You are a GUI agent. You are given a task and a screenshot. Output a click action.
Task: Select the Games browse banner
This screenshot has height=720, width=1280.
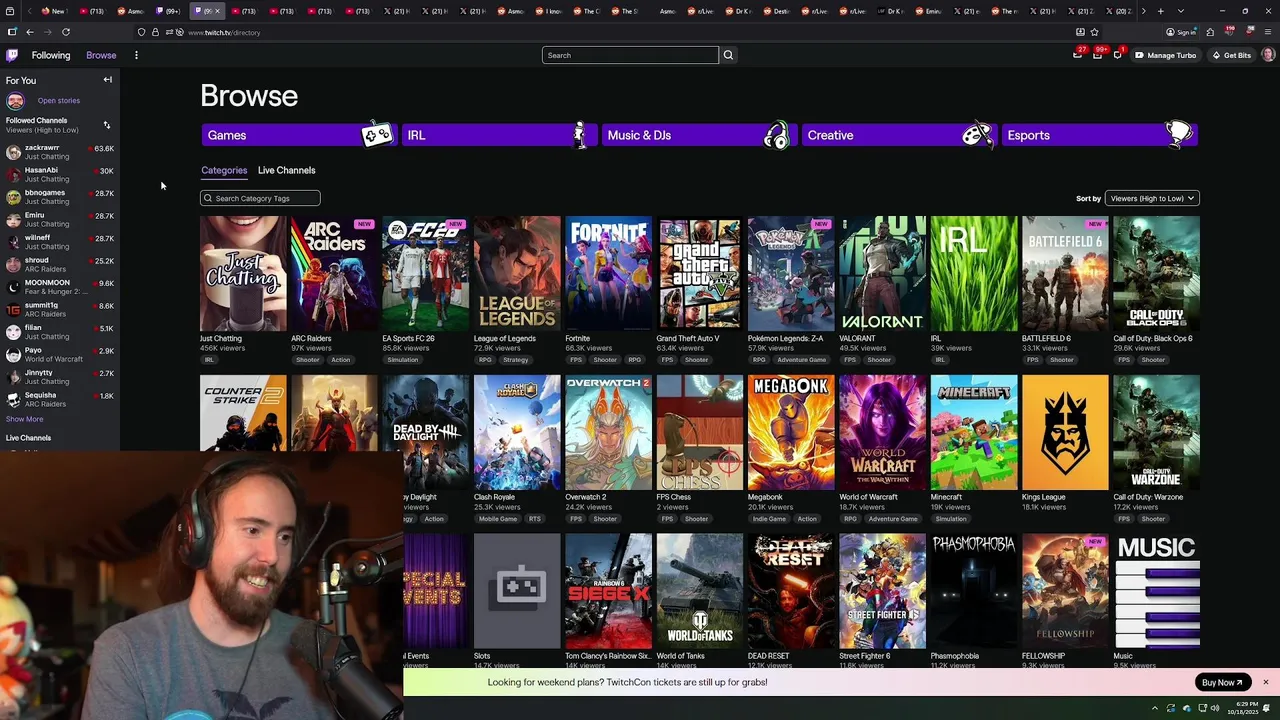coord(299,135)
